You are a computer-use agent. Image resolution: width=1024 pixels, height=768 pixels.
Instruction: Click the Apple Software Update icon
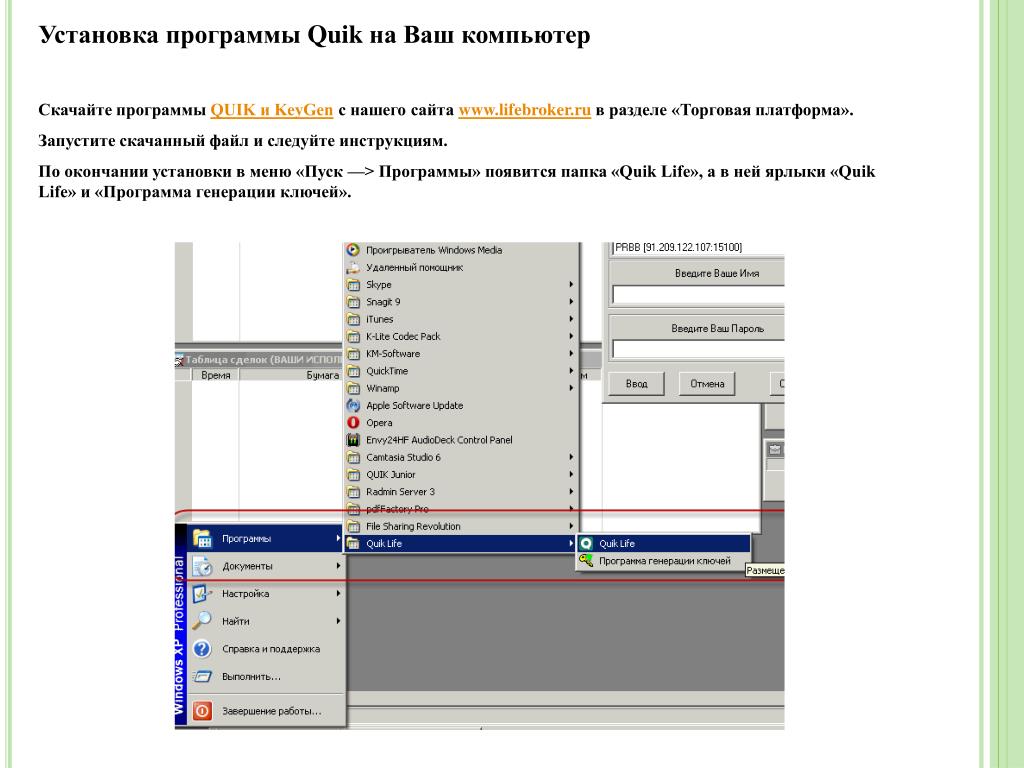pyautogui.click(x=353, y=406)
